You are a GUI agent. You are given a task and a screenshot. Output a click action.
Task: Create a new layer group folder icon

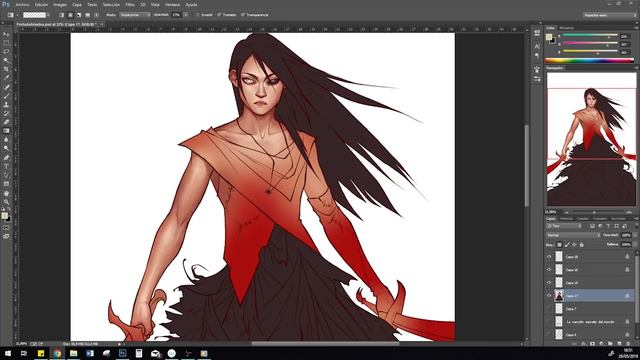(610, 344)
